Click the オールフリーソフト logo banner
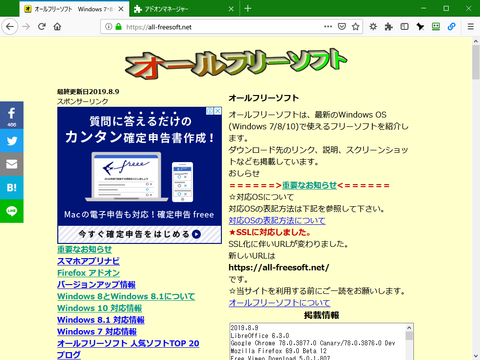Screen dimensions: 480x360 coord(236,64)
